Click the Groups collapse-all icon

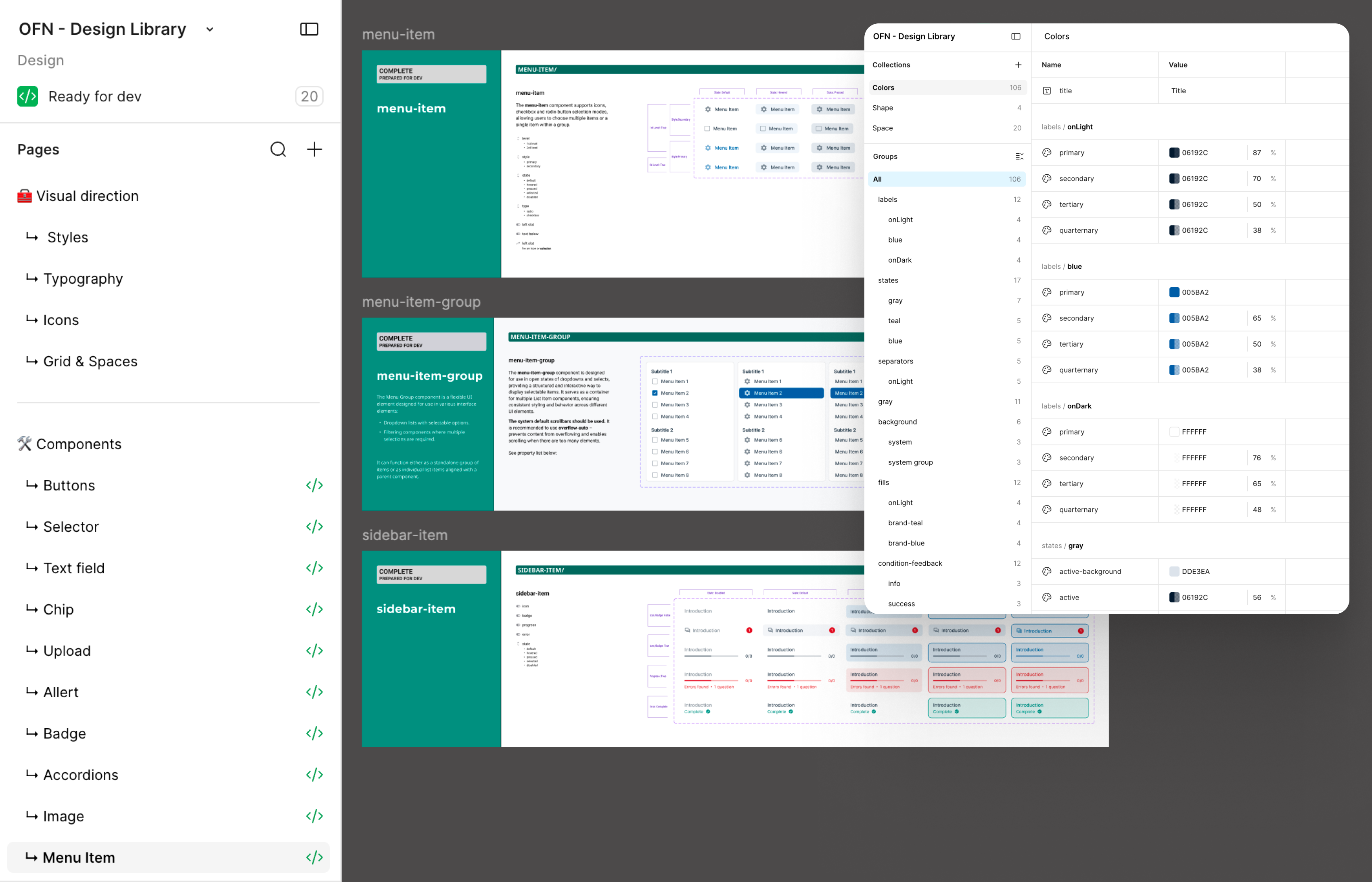coord(1019,157)
